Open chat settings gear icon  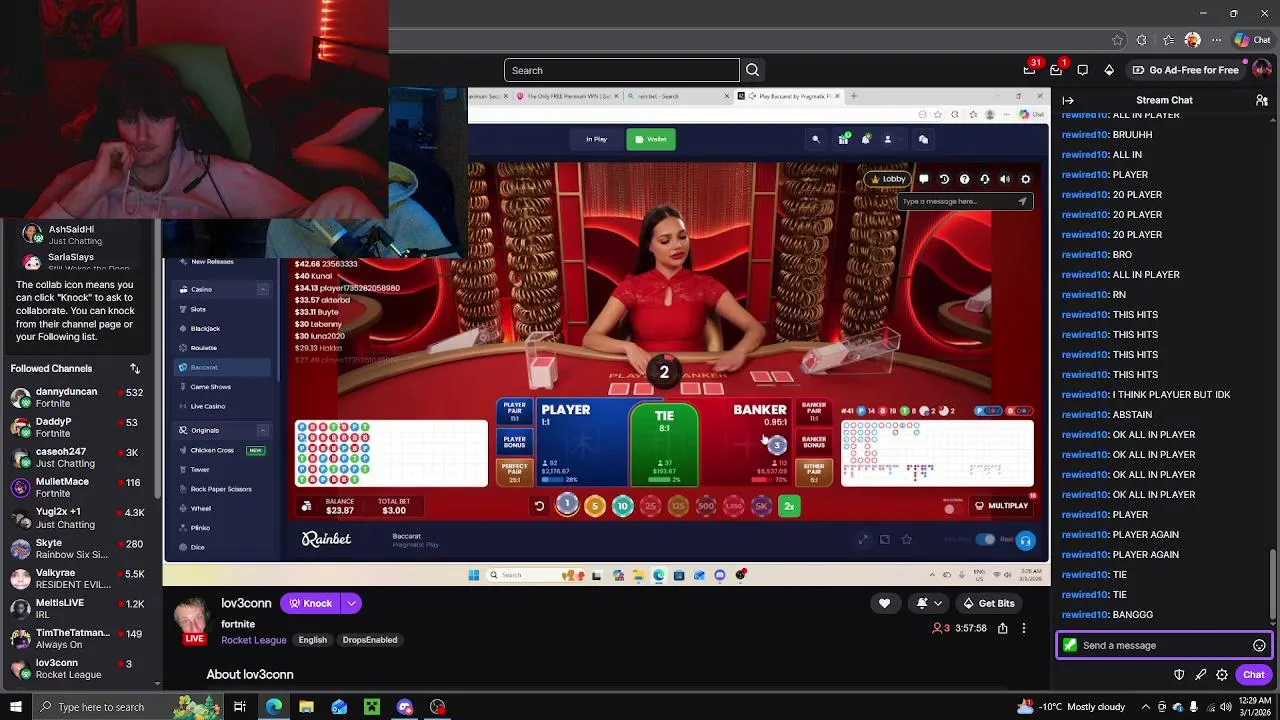tap(1222, 675)
